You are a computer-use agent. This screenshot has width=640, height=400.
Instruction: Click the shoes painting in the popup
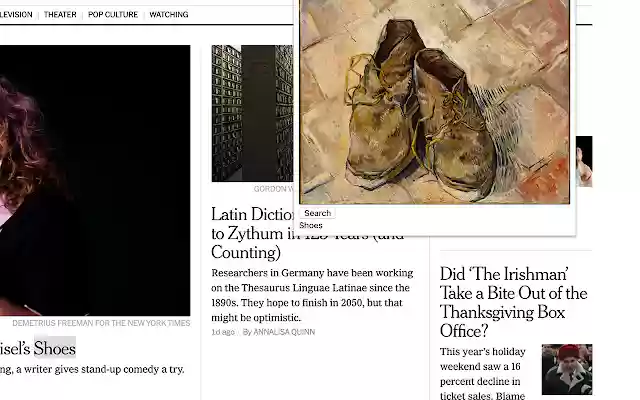point(434,102)
